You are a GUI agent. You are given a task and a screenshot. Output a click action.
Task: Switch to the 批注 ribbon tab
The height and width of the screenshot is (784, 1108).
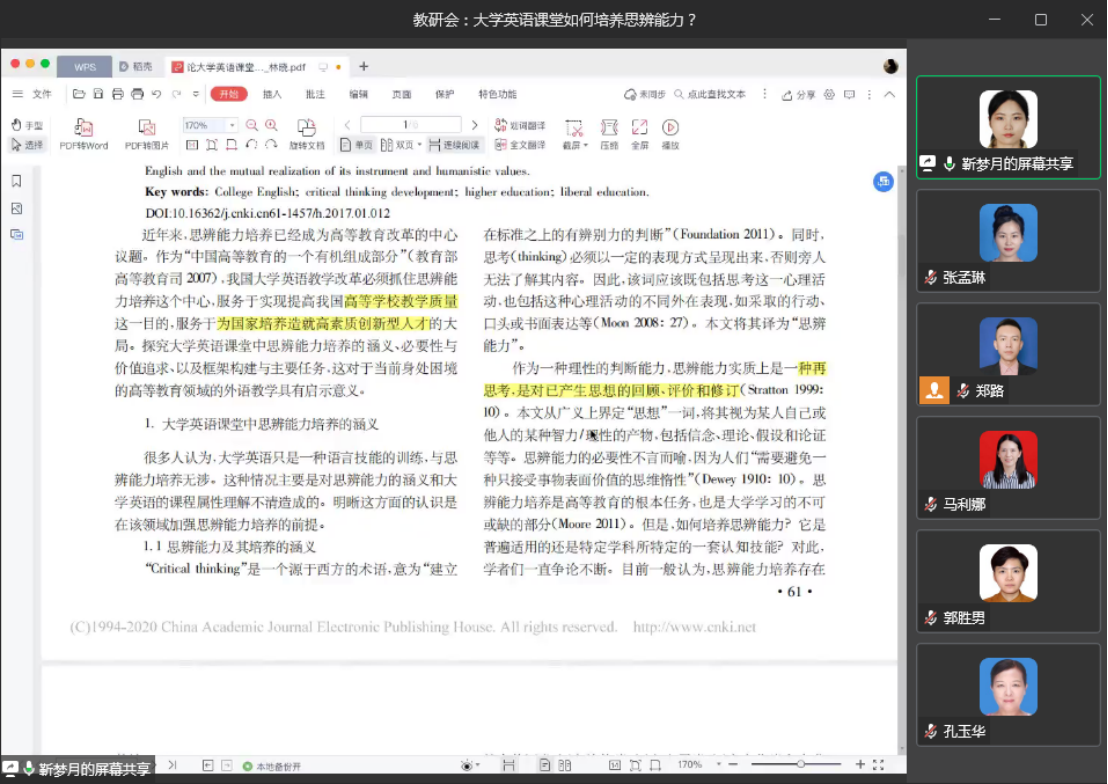pyautogui.click(x=315, y=94)
